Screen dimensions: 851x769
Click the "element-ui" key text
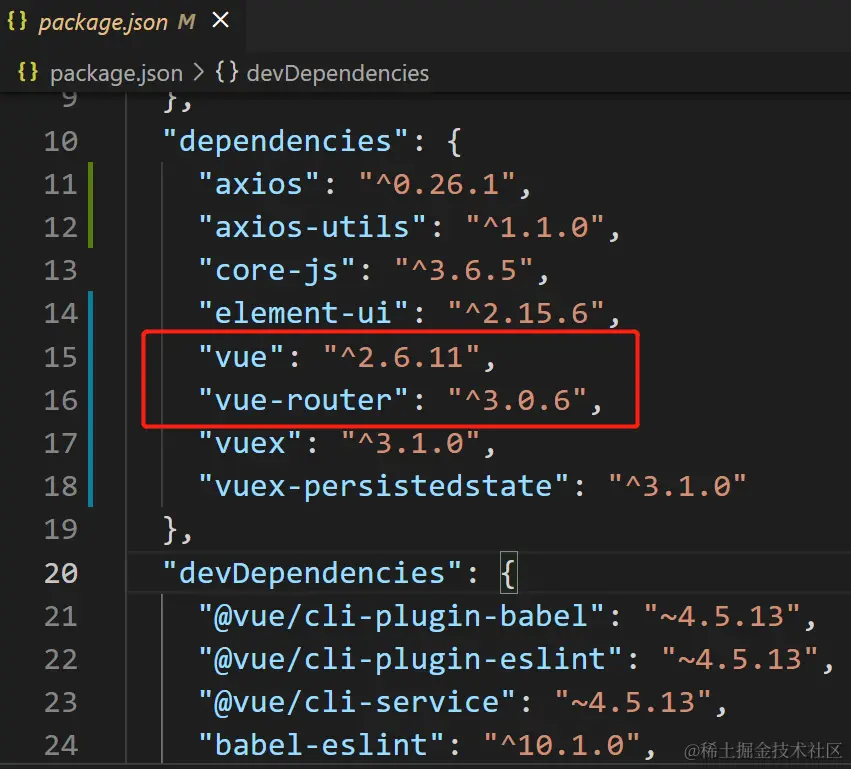(x=303, y=314)
